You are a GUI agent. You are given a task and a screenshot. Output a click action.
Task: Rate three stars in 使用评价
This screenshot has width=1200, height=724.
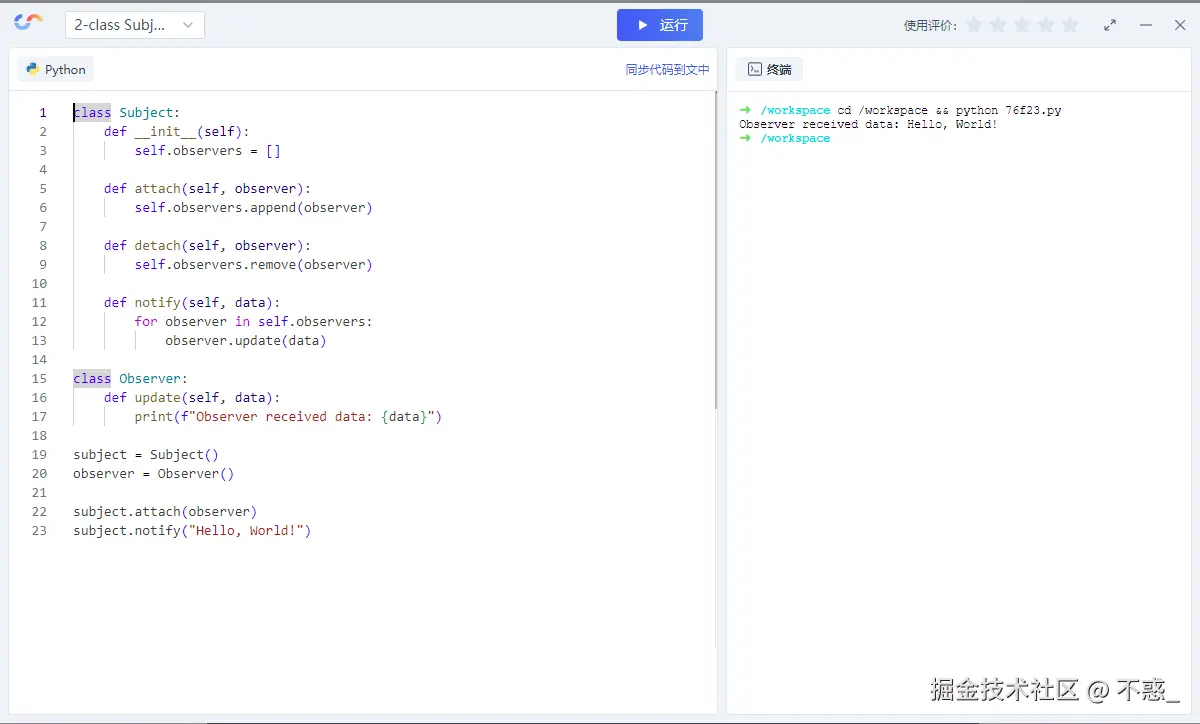(1022, 25)
